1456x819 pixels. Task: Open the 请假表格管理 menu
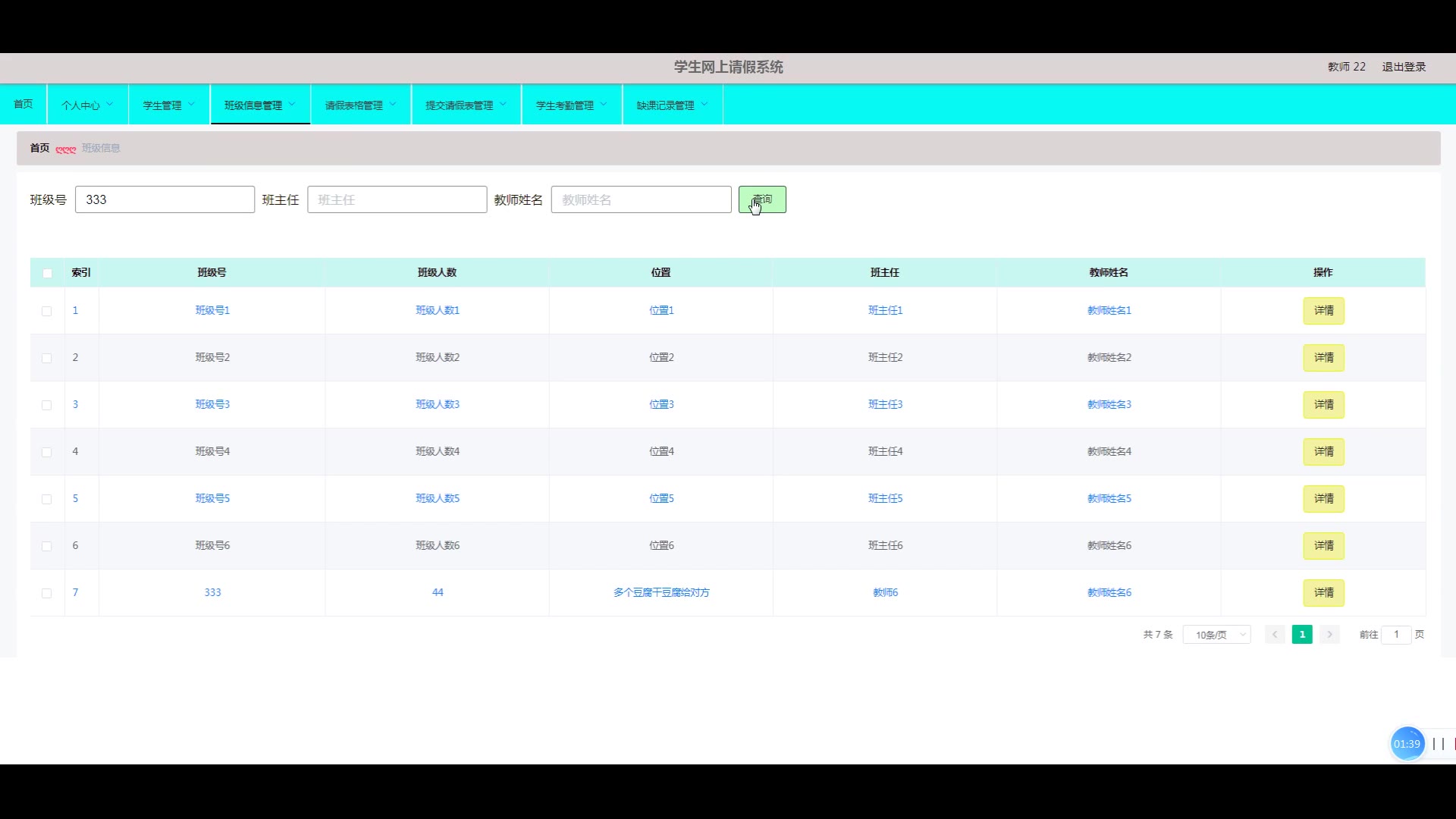360,105
